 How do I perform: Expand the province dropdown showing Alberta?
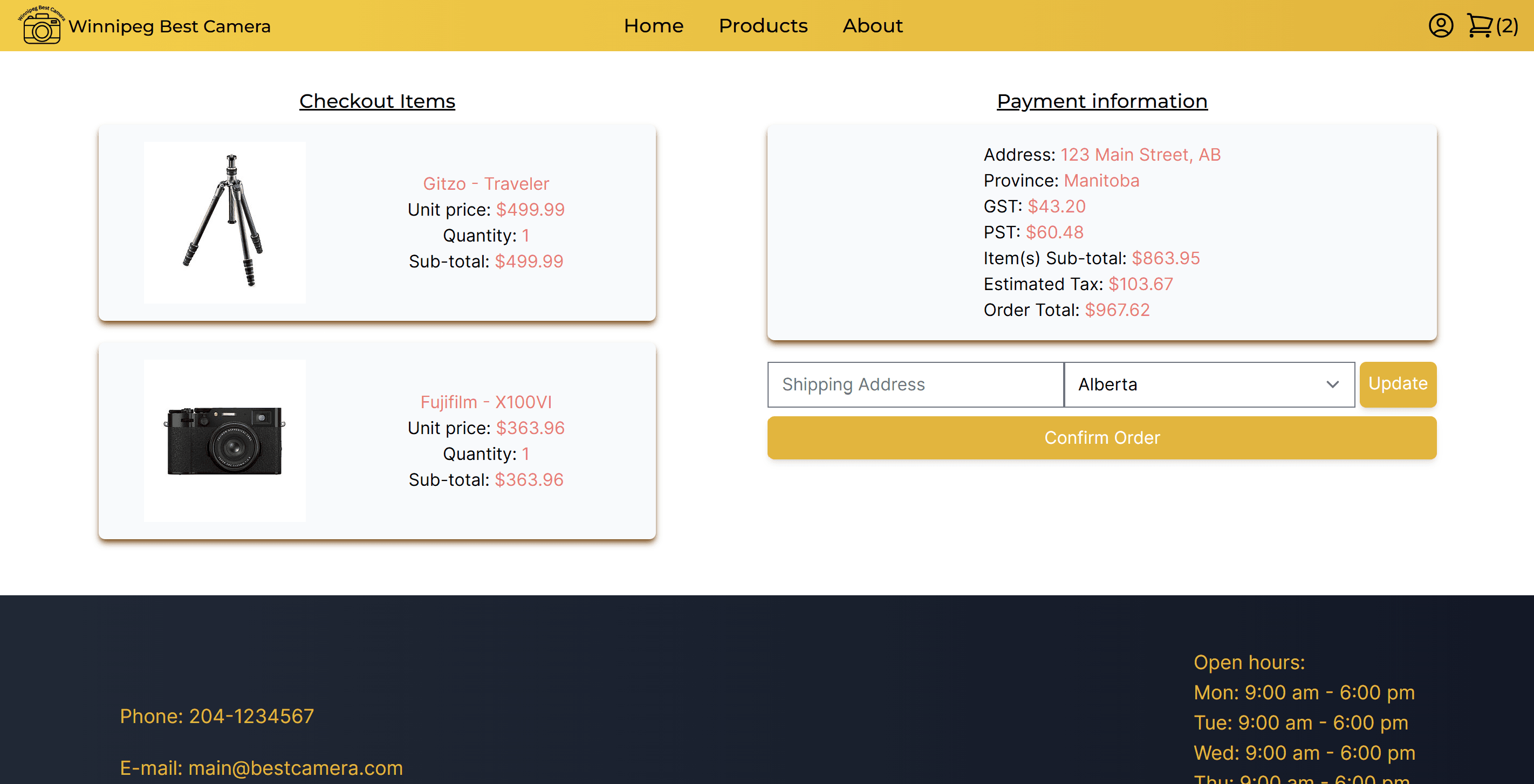tap(1208, 384)
